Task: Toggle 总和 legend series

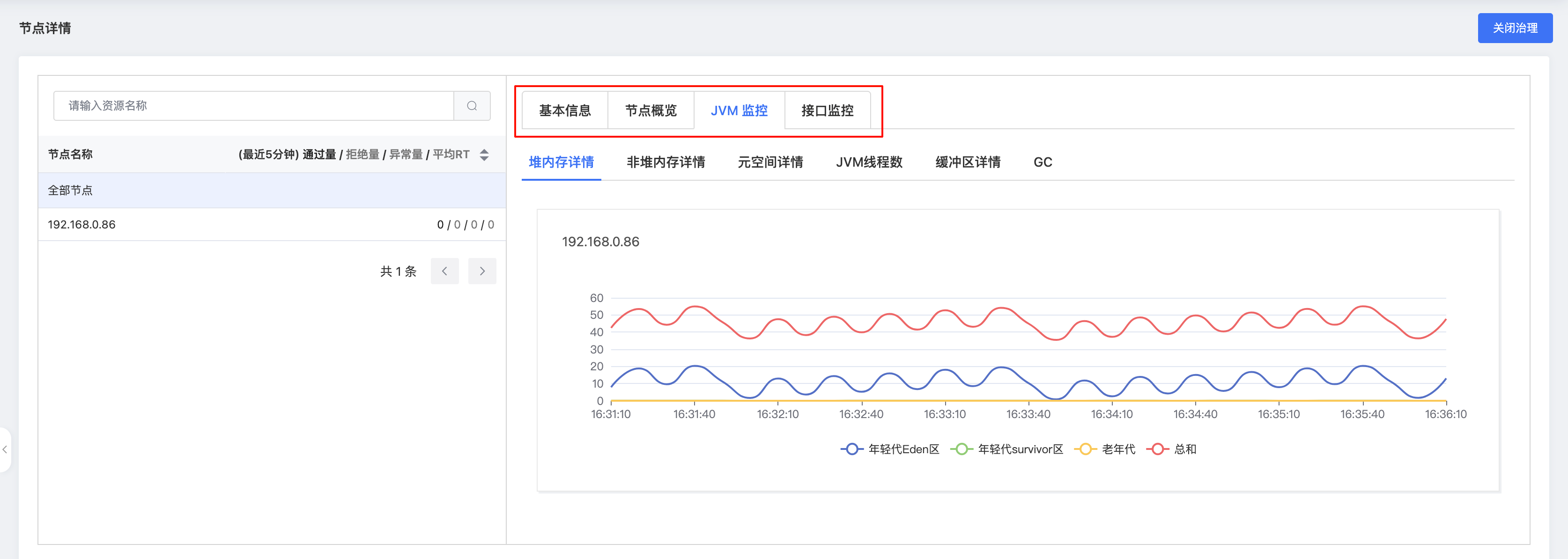Action: click(1172, 449)
